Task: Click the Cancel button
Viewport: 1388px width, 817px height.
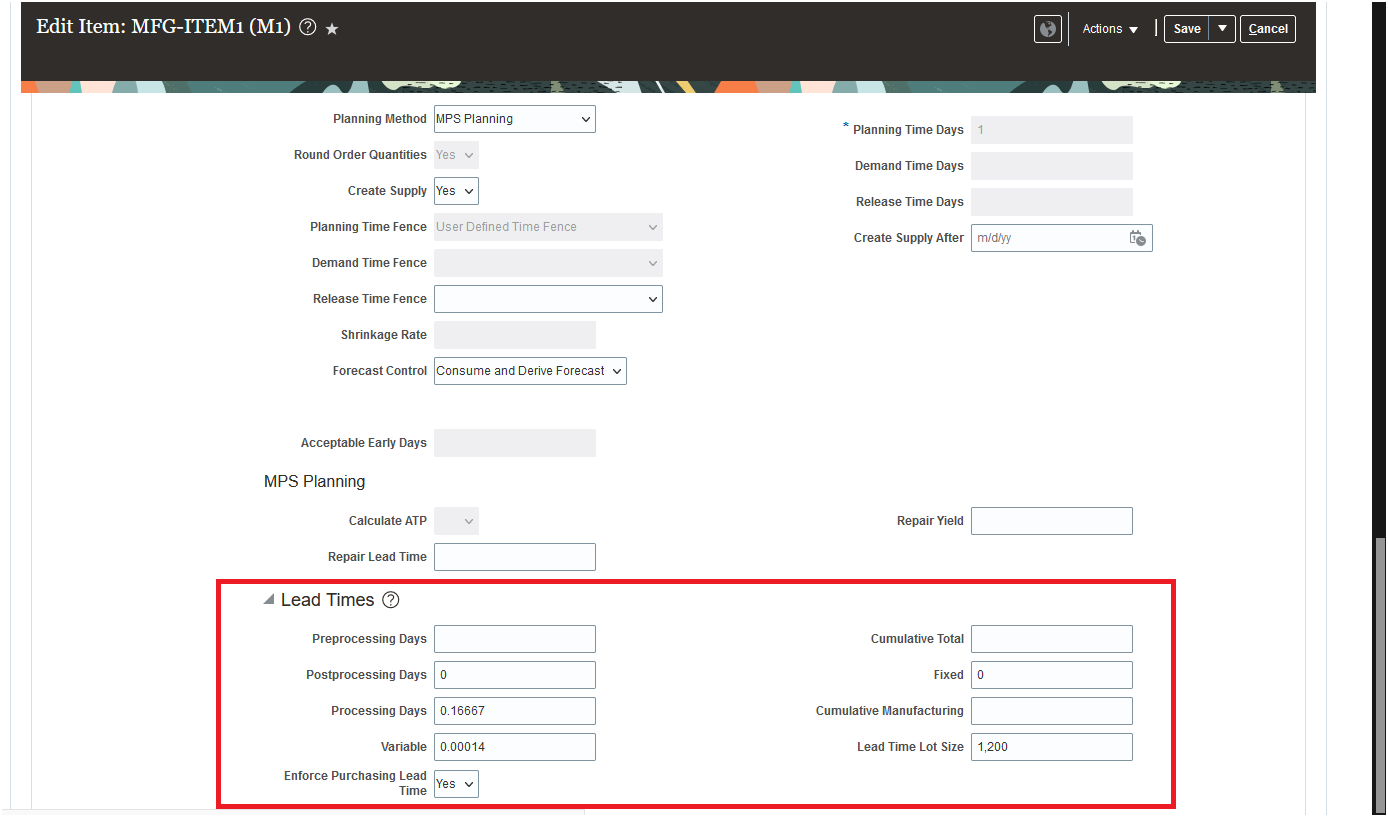Action: 1268,29
